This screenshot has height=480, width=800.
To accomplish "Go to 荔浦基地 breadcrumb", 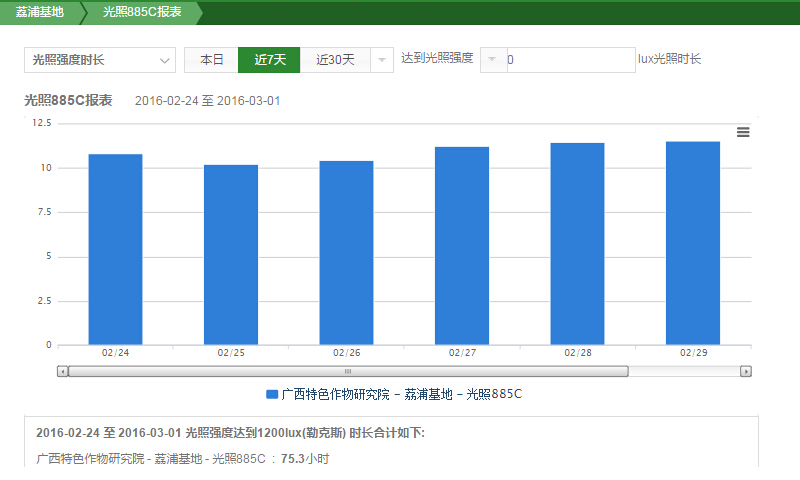I will 40,13.
